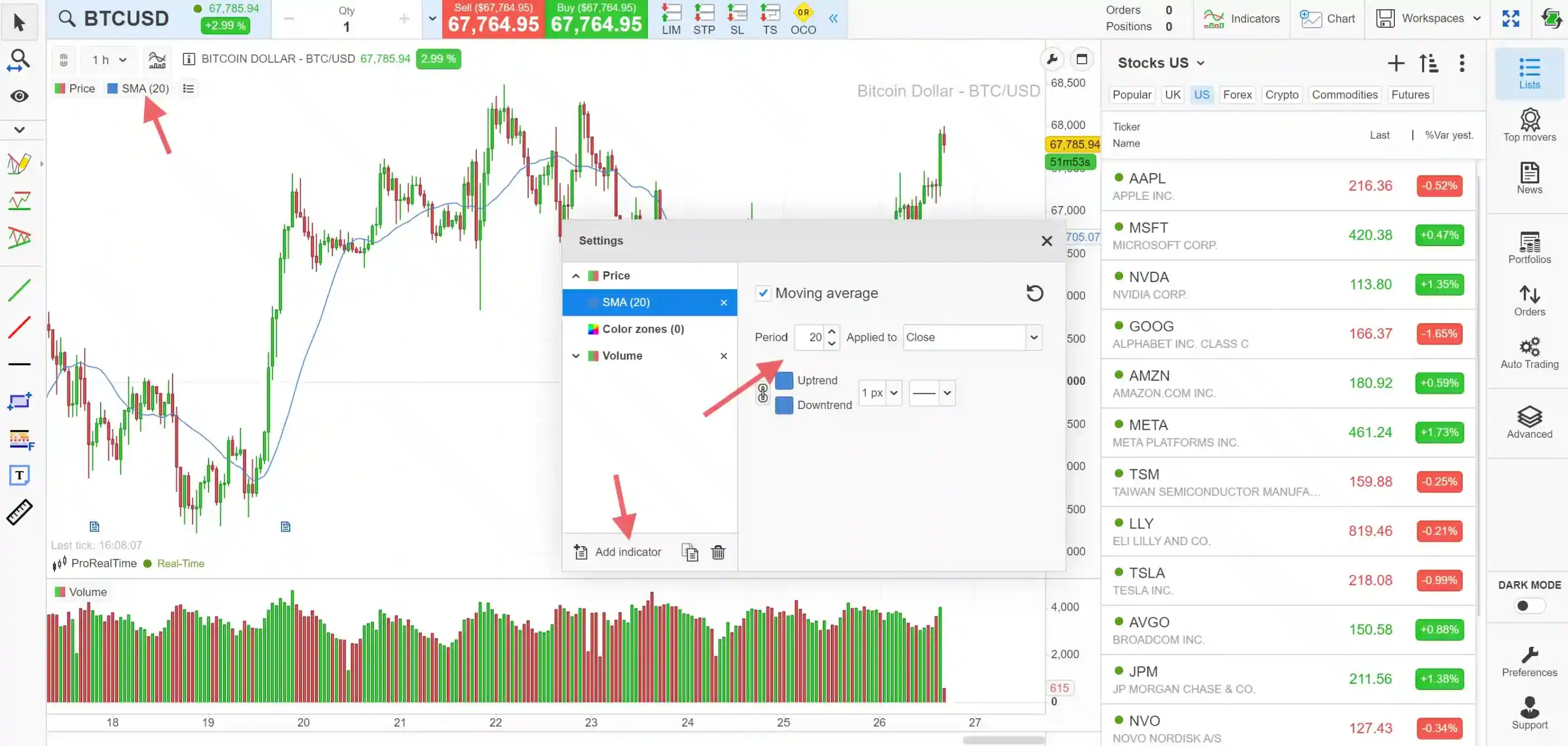Select the Forex tab
Viewport: 1568px width, 746px height.
click(1237, 94)
